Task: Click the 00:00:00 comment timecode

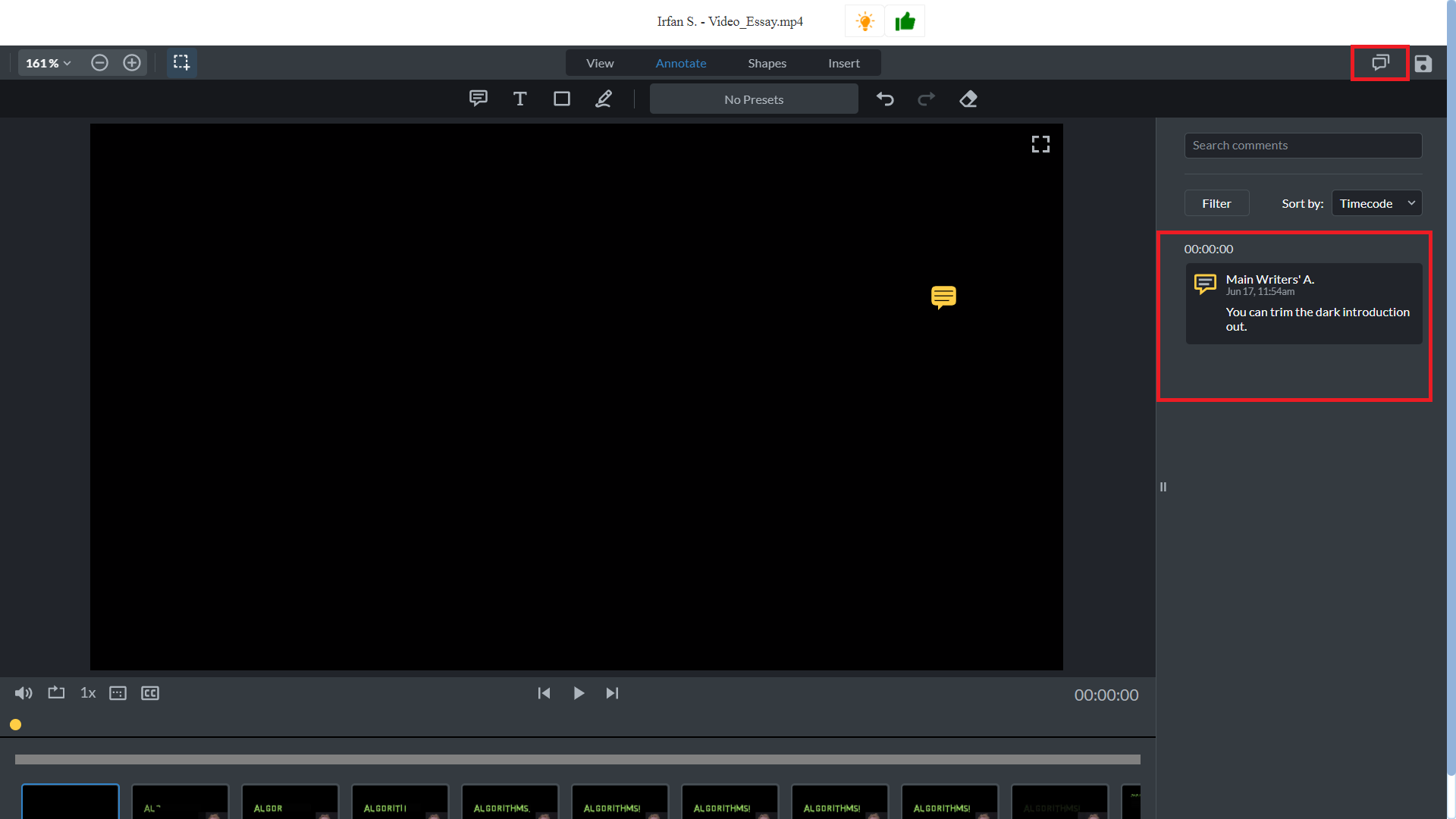Action: 1208,249
